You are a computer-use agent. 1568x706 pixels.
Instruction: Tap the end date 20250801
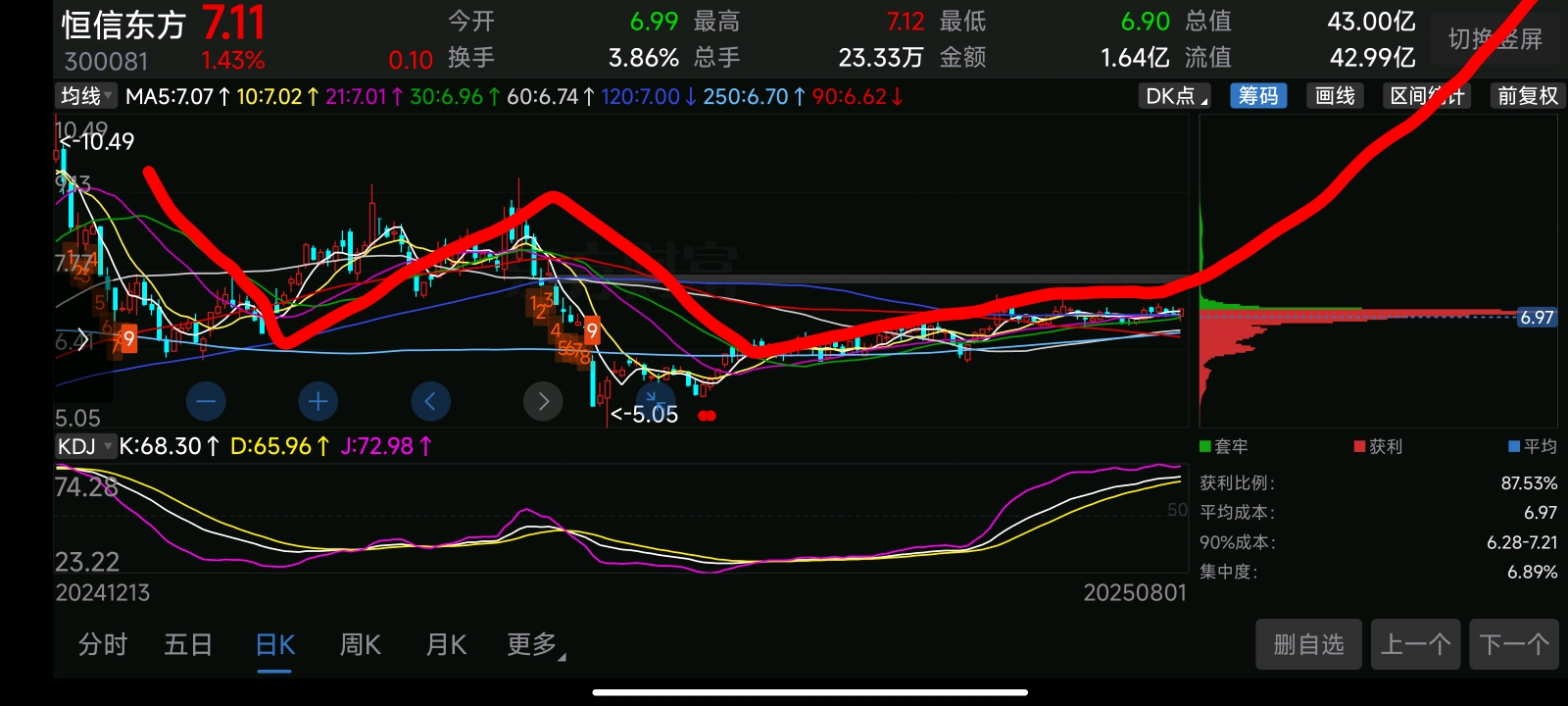(1135, 592)
